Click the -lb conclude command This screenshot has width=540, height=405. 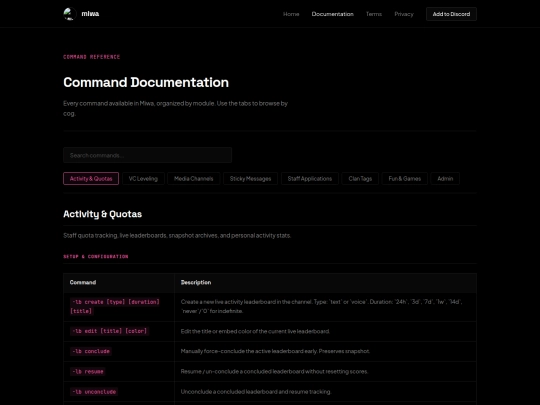91,351
